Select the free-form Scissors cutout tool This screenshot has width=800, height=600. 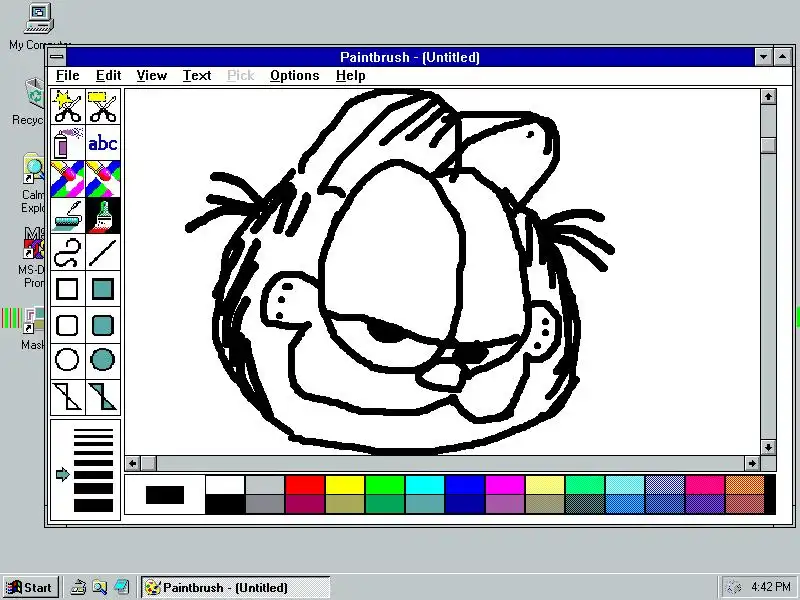tap(68, 106)
